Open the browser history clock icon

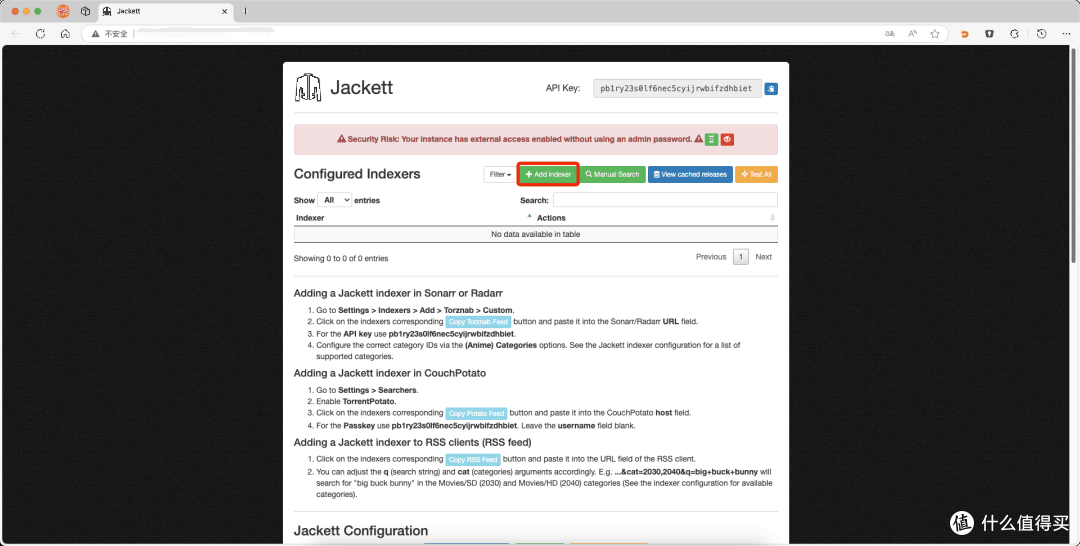pos(1041,34)
